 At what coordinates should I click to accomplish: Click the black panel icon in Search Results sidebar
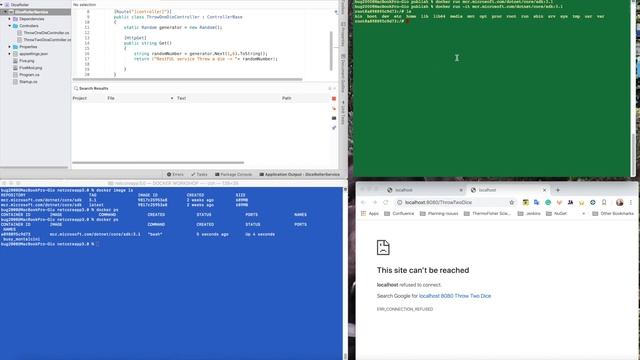tap(334, 118)
